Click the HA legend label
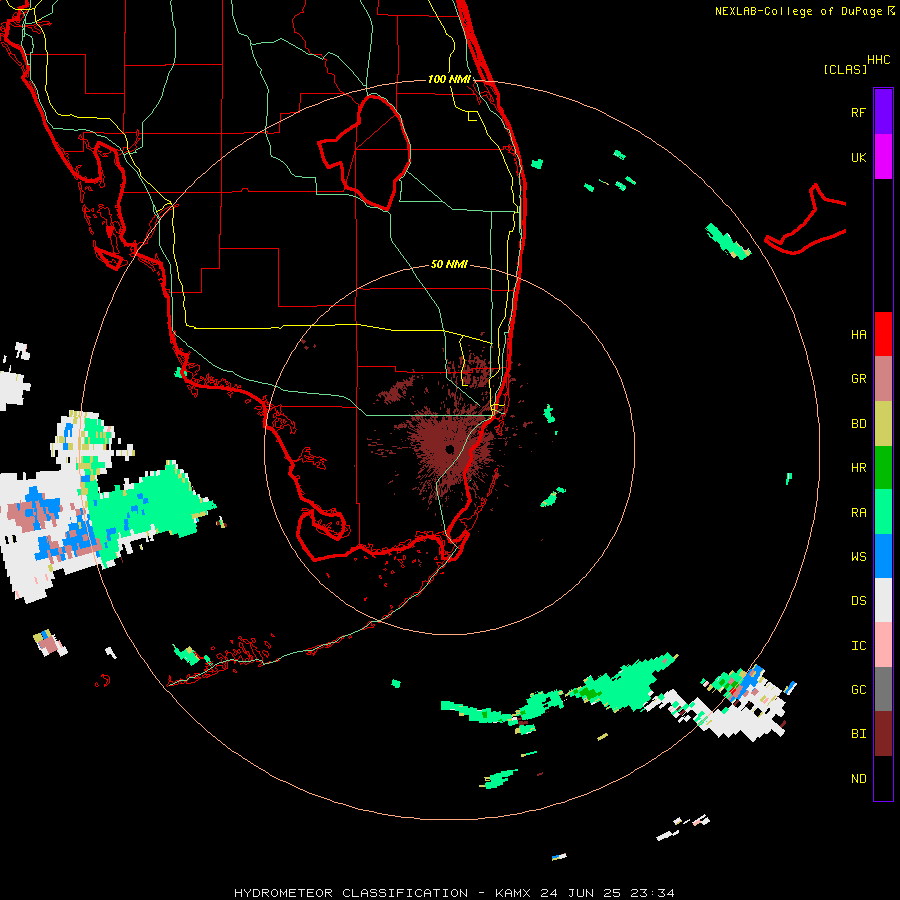900x900 pixels. point(858,335)
